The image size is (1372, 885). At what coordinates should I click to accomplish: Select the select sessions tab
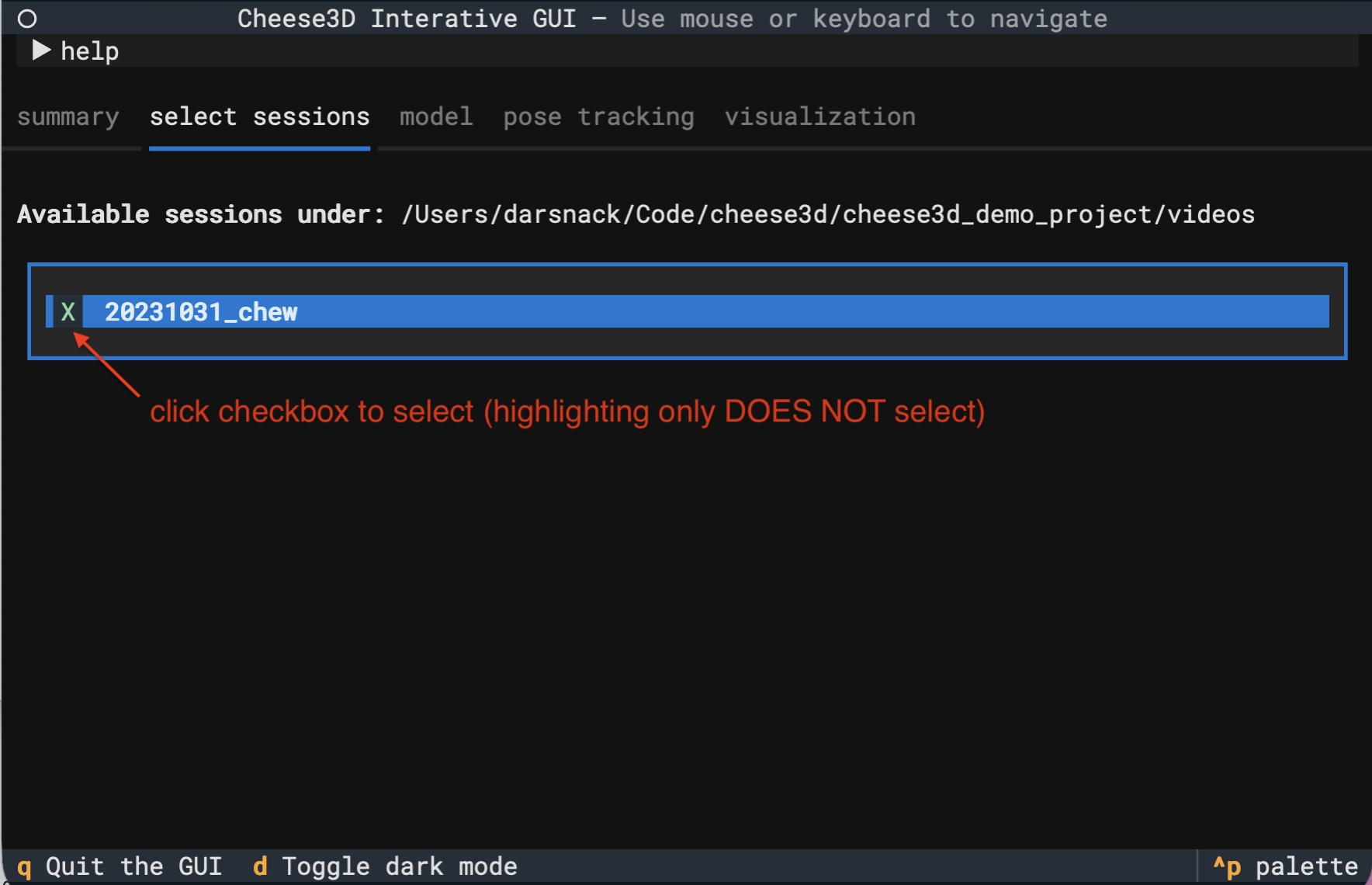259,117
